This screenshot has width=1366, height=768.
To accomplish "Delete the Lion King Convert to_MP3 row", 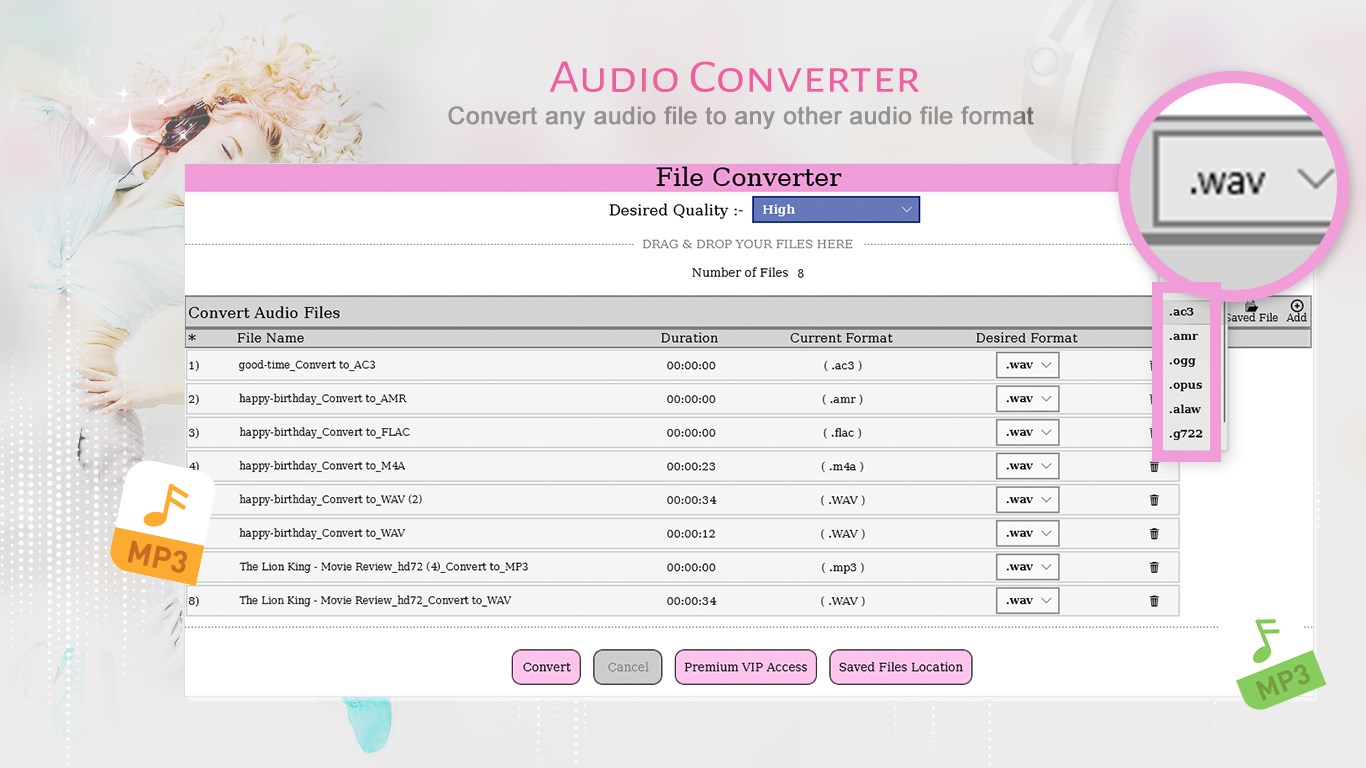I will click(1154, 567).
